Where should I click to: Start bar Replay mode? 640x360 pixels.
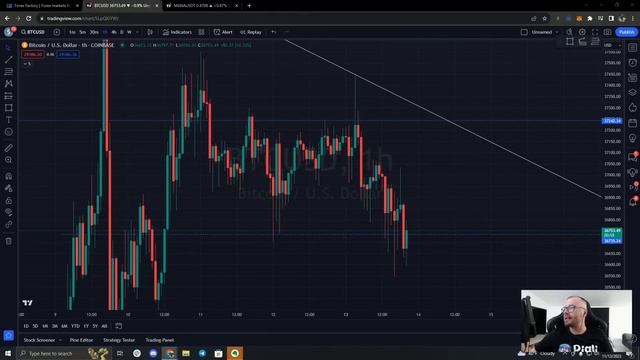251,32
